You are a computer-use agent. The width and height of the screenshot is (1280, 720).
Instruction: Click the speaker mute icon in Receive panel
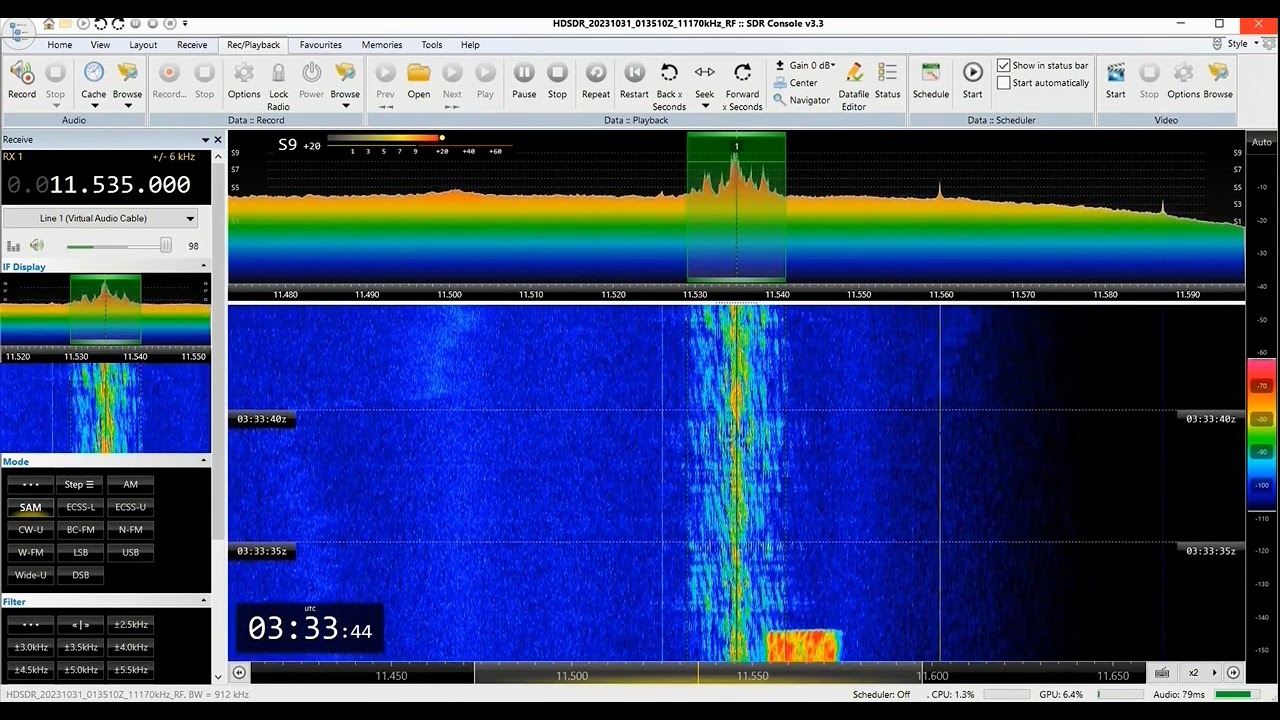(x=37, y=245)
